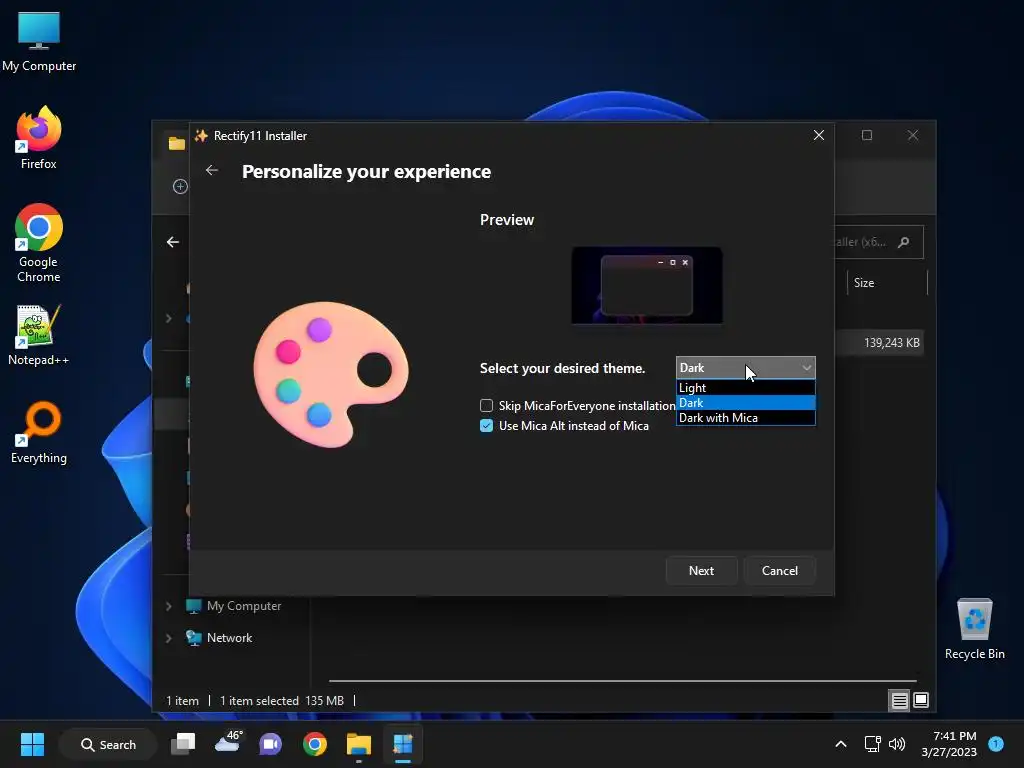Maximize the File Explorer window

coord(867,135)
